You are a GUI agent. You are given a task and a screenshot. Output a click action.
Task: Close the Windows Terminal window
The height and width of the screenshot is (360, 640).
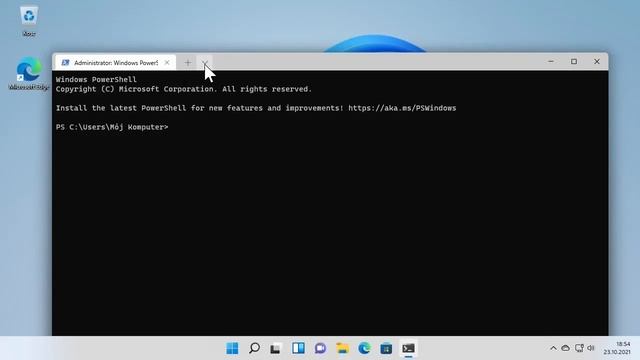[x=597, y=62]
